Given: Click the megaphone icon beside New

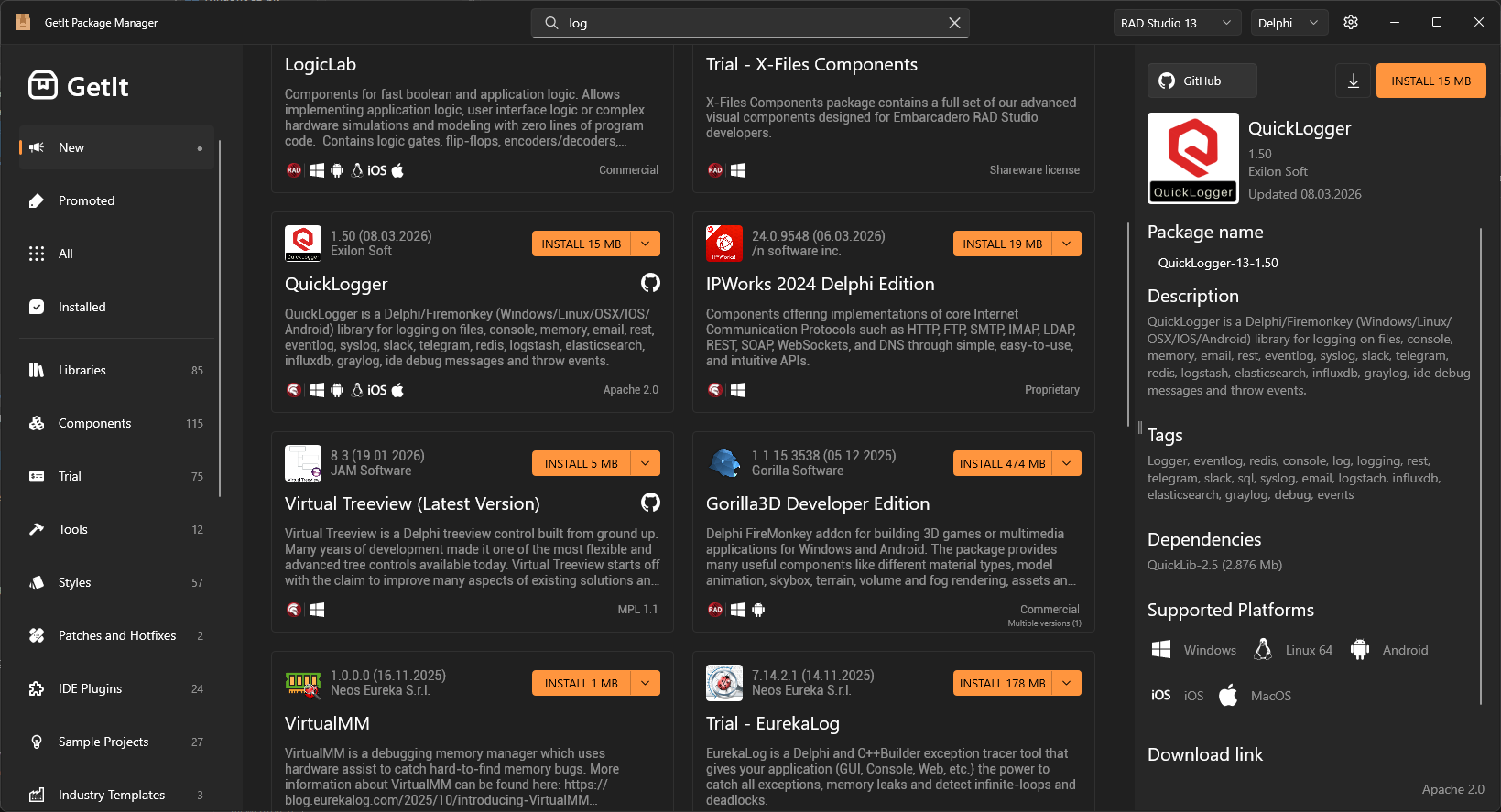Looking at the screenshot, I should point(37,147).
